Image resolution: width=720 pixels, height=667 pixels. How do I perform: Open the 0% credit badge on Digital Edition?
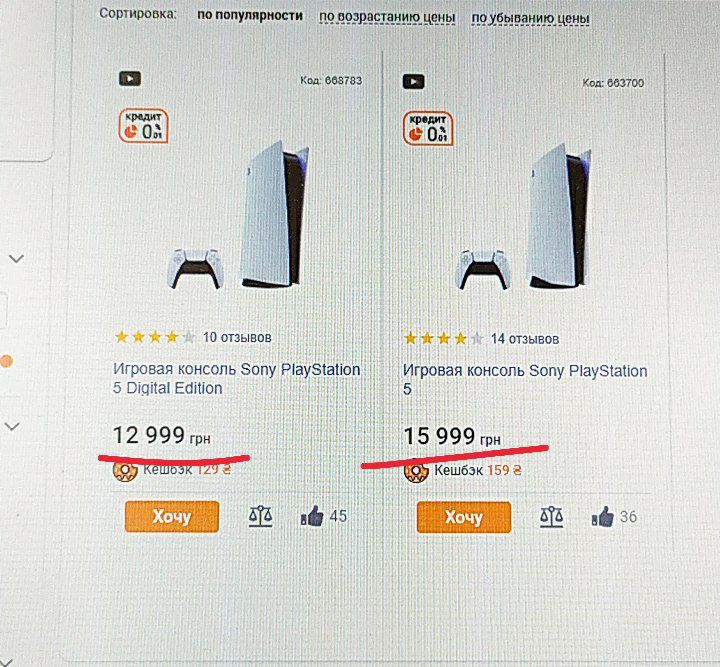coord(143,126)
